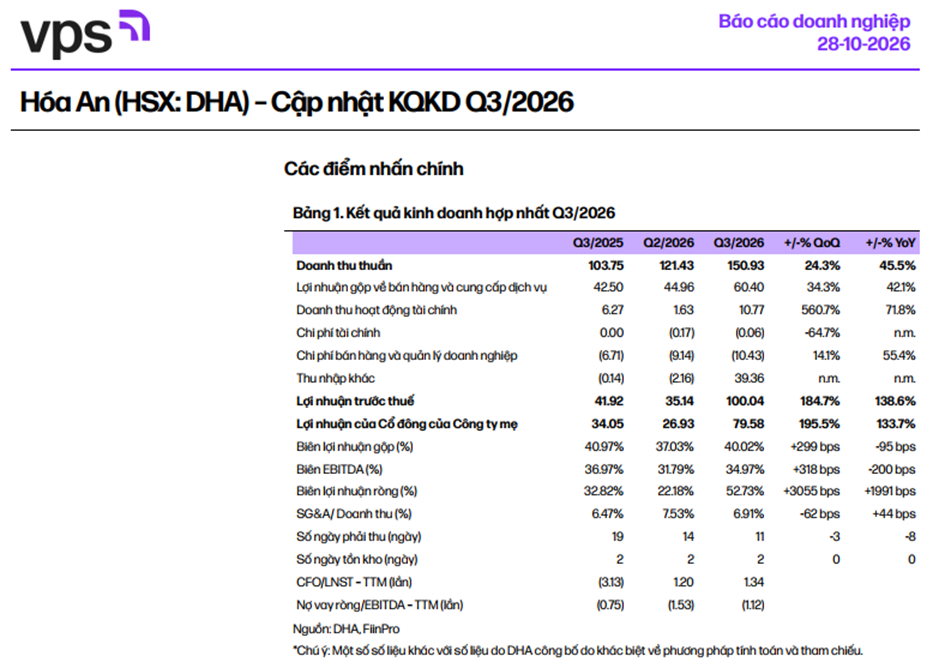Select the "+/-% QoQ" column header

812,243
